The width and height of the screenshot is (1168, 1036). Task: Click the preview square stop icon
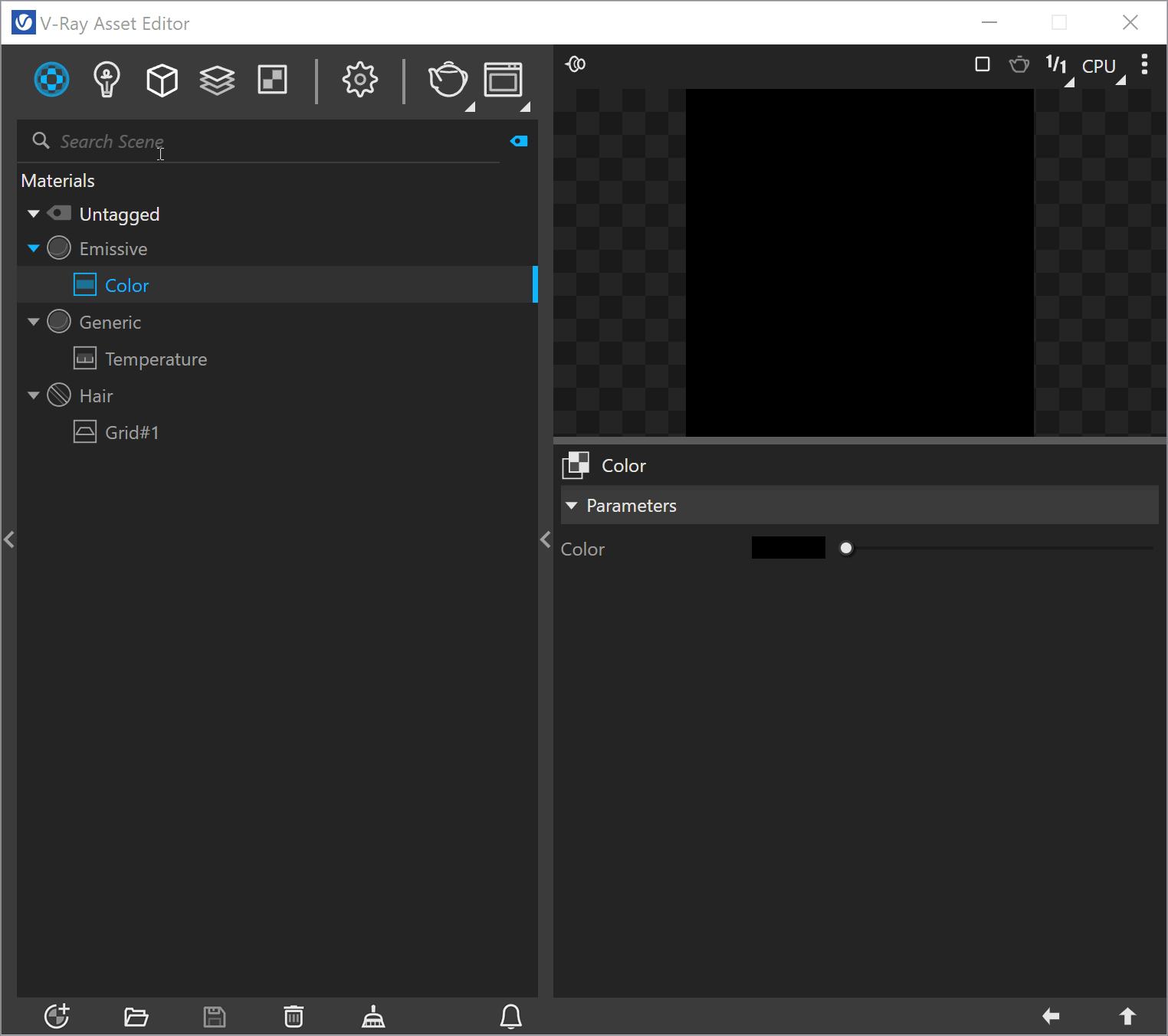(983, 64)
